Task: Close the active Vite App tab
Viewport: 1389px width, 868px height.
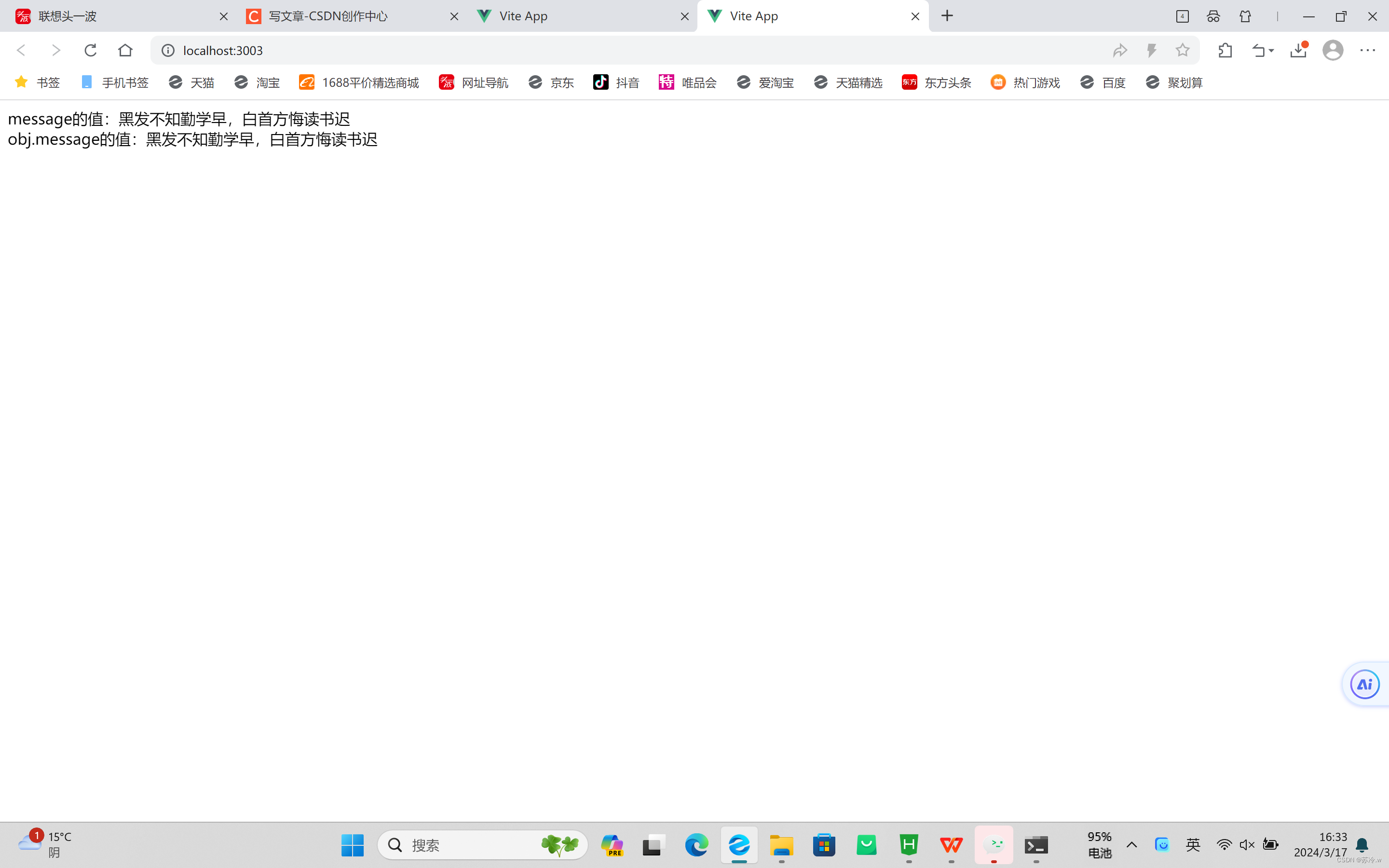Action: pyautogui.click(x=915, y=17)
